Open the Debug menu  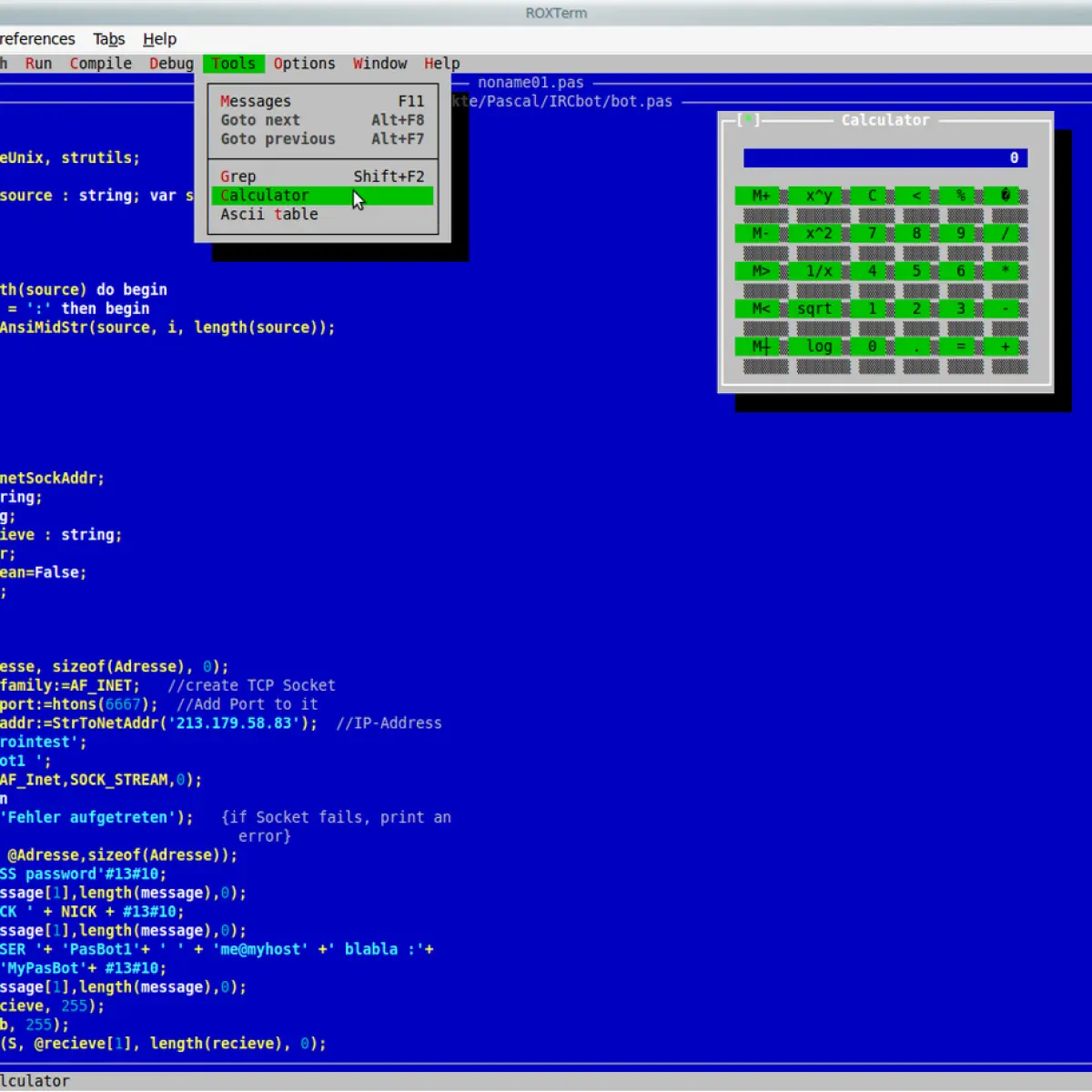pyautogui.click(x=171, y=64)
